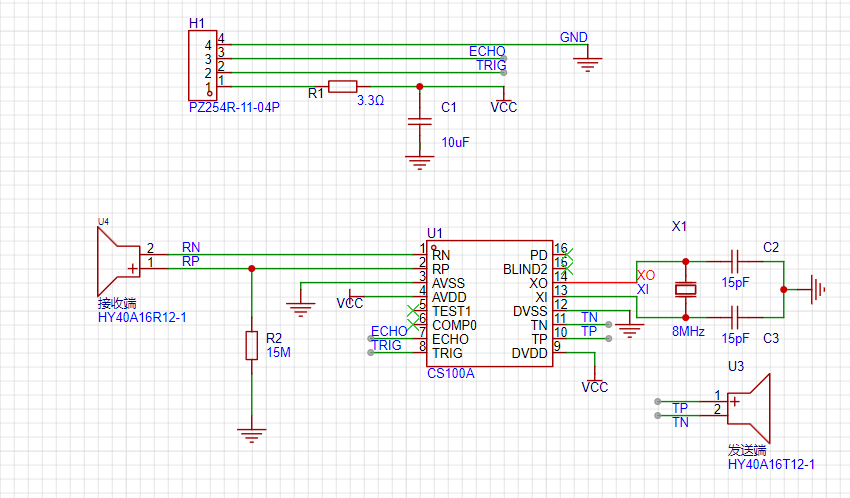Select the red XO net label
This screenshot has width=850, height=498.
(x=646, y=274)
